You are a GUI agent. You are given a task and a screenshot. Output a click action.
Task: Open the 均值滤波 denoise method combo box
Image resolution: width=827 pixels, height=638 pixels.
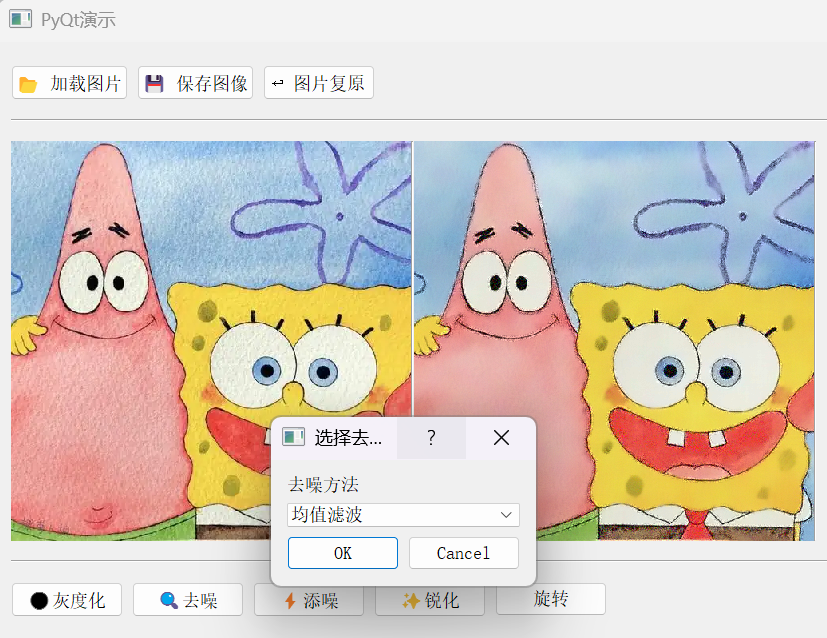click(x=403, y=515)
